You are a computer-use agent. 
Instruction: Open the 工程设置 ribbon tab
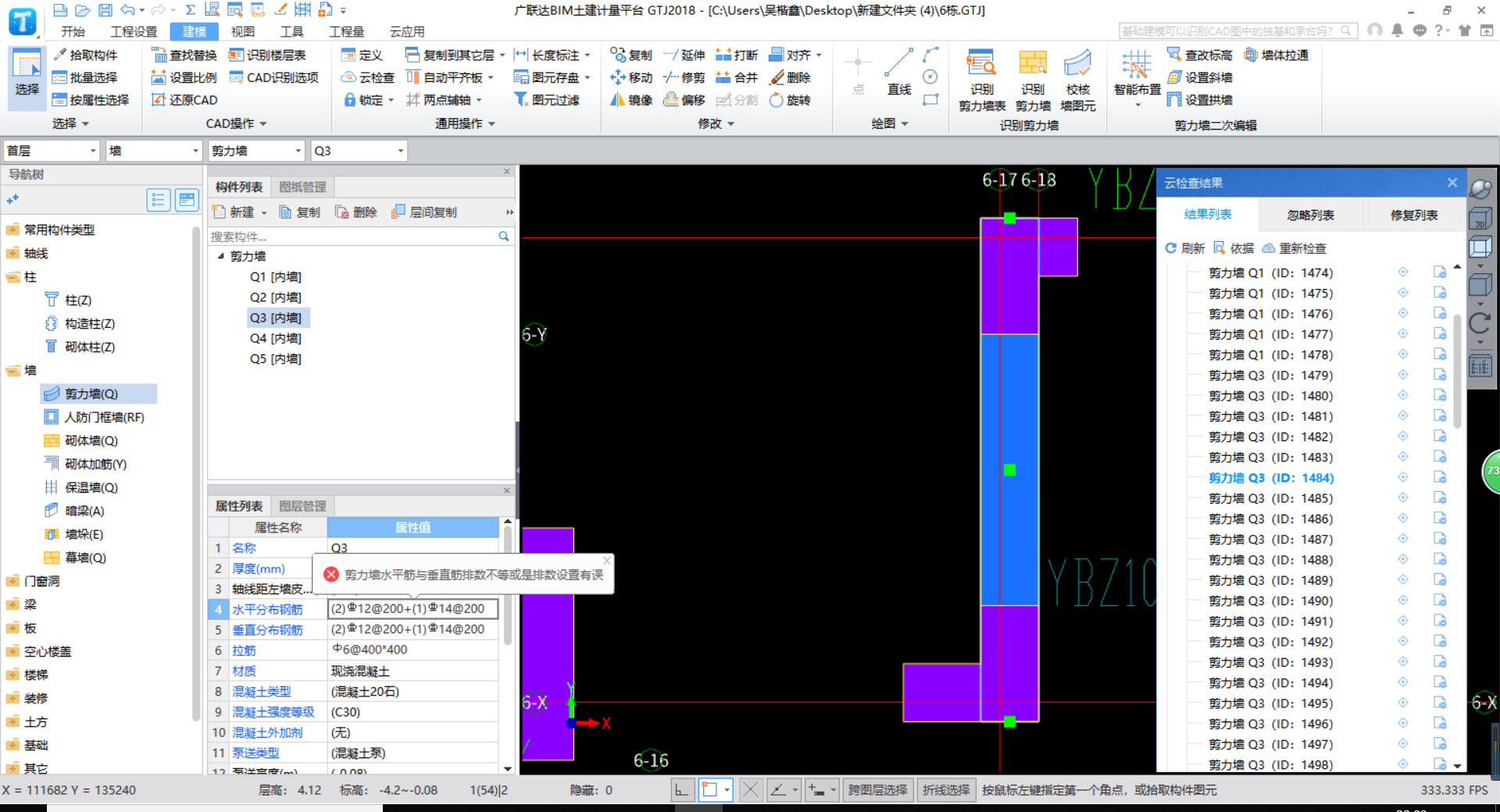[x=134, y=31]
